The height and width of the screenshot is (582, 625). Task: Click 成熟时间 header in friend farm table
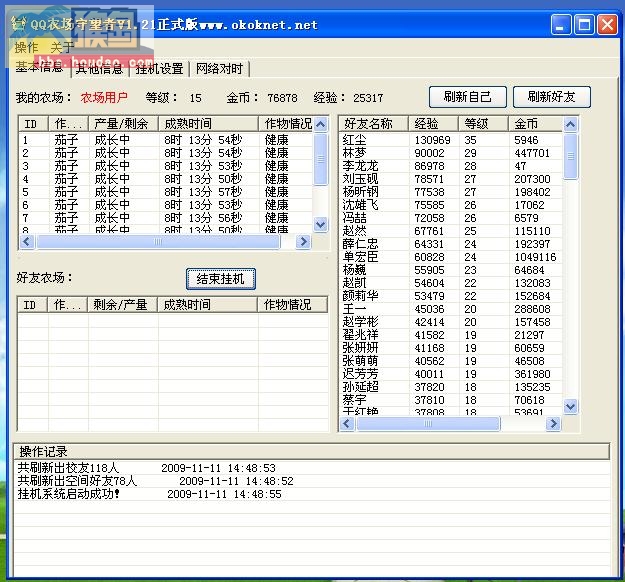[208, 305]
